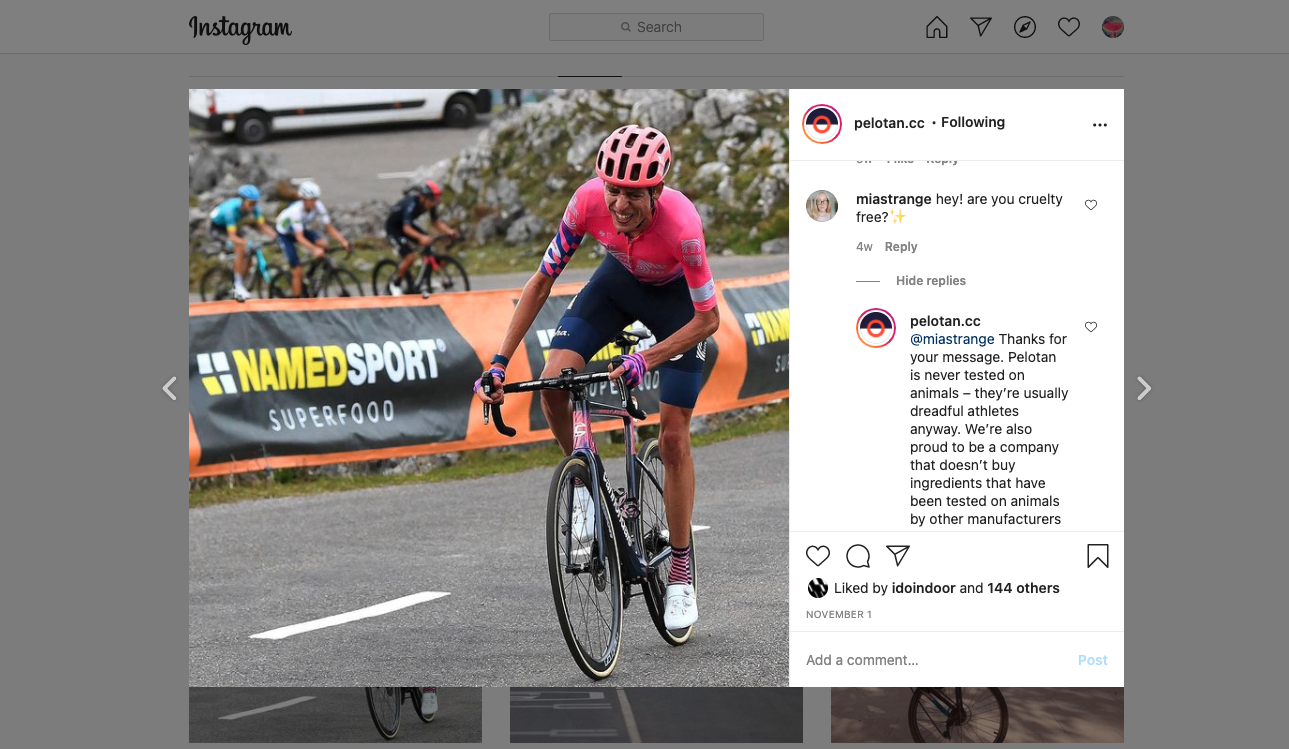
Task: Open your profile avatar in header
Action: [x=1113, y=27]
